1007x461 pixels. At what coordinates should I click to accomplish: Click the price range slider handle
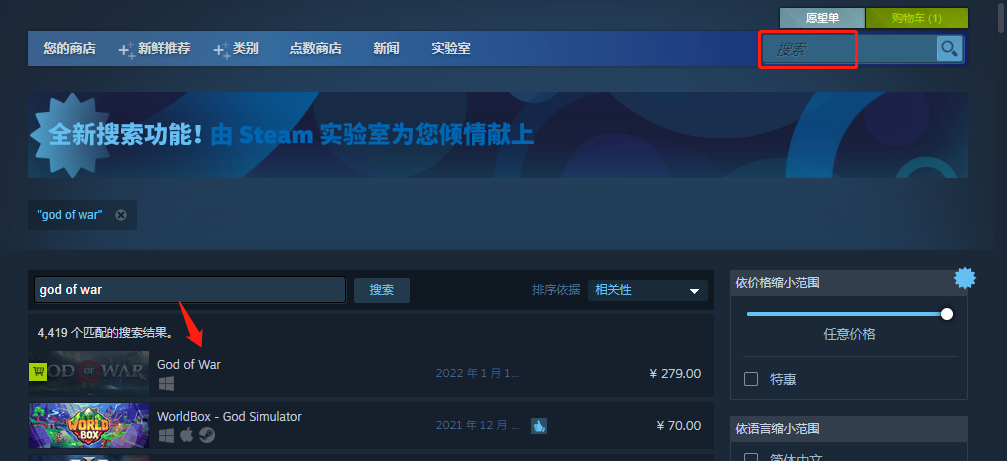click(947, 314)
